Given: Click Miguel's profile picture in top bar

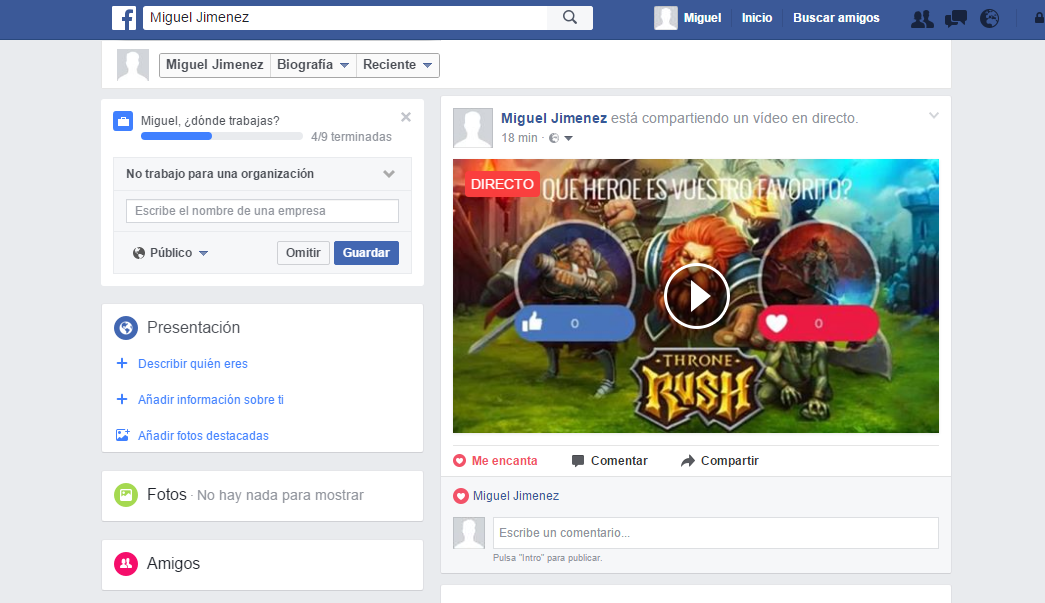Looking at the screenshot, I should [666, 18].
